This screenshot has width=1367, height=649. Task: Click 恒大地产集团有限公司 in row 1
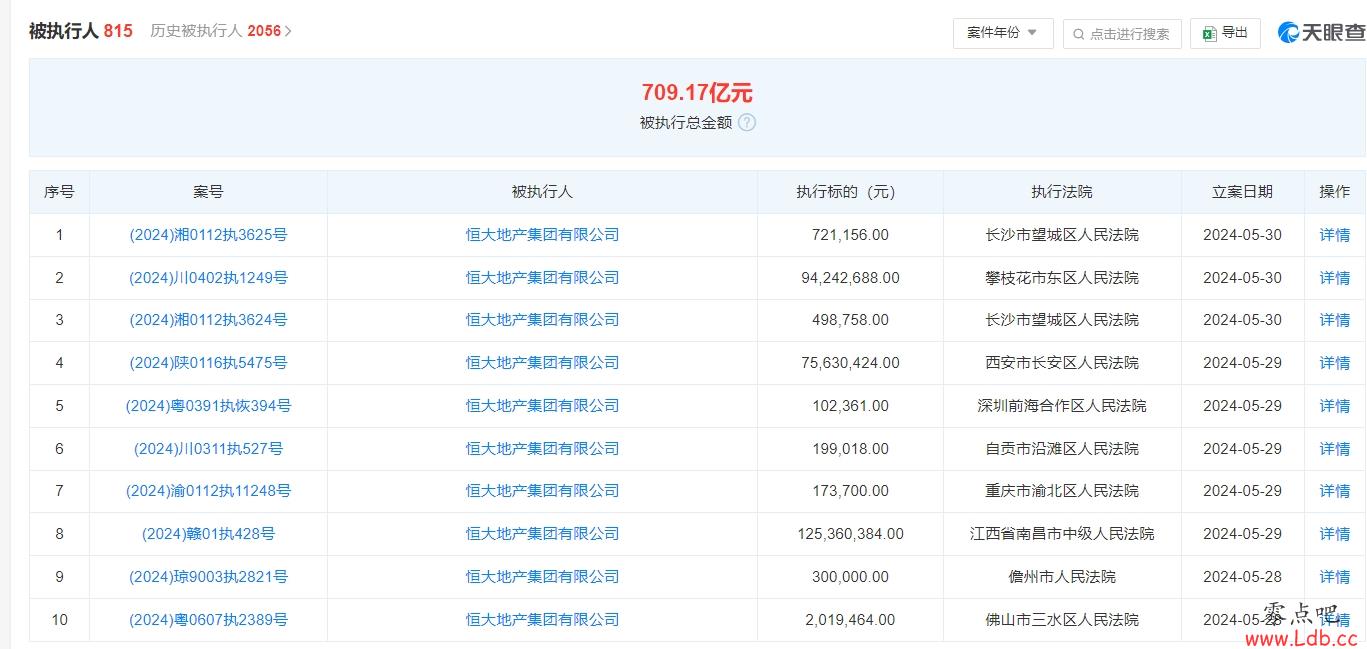click(543, 235)
